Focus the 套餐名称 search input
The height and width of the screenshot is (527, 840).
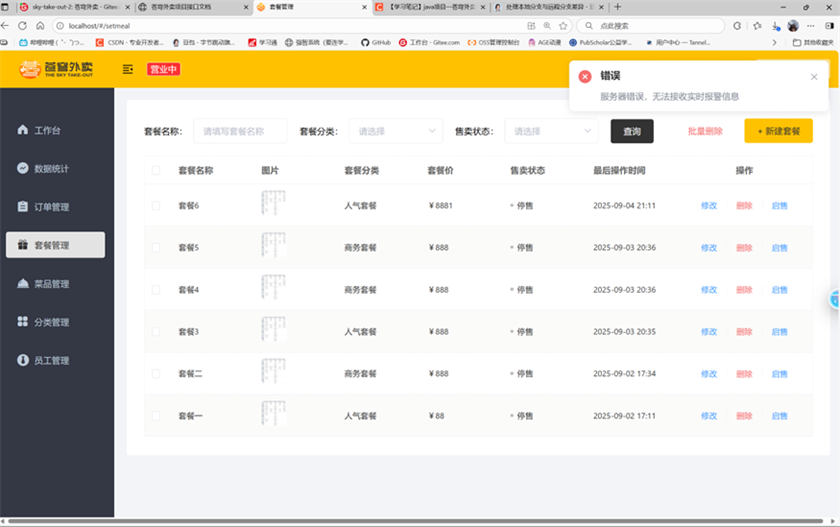pyautogui.click(x=240, y=131)
